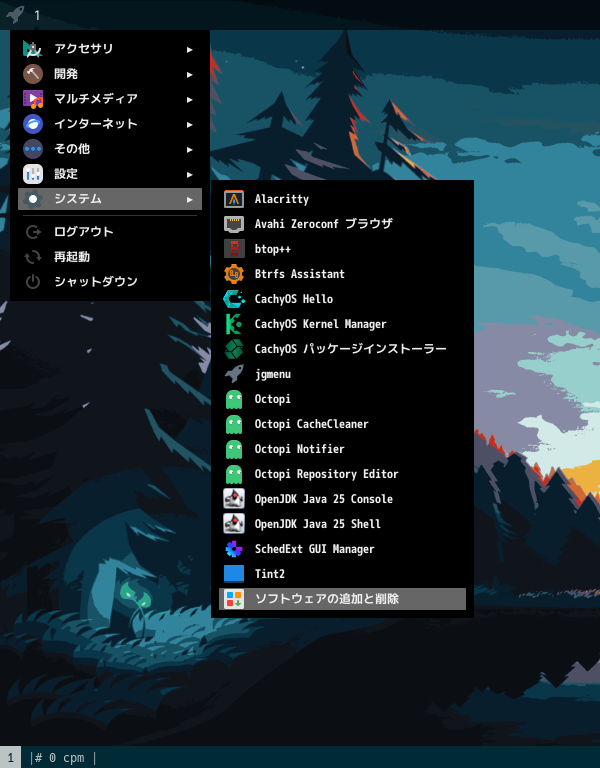The width and height of the screenshot is (600, 768).
Task: Launch Octopi Repository Editor
Action: (x=342, y=474)
